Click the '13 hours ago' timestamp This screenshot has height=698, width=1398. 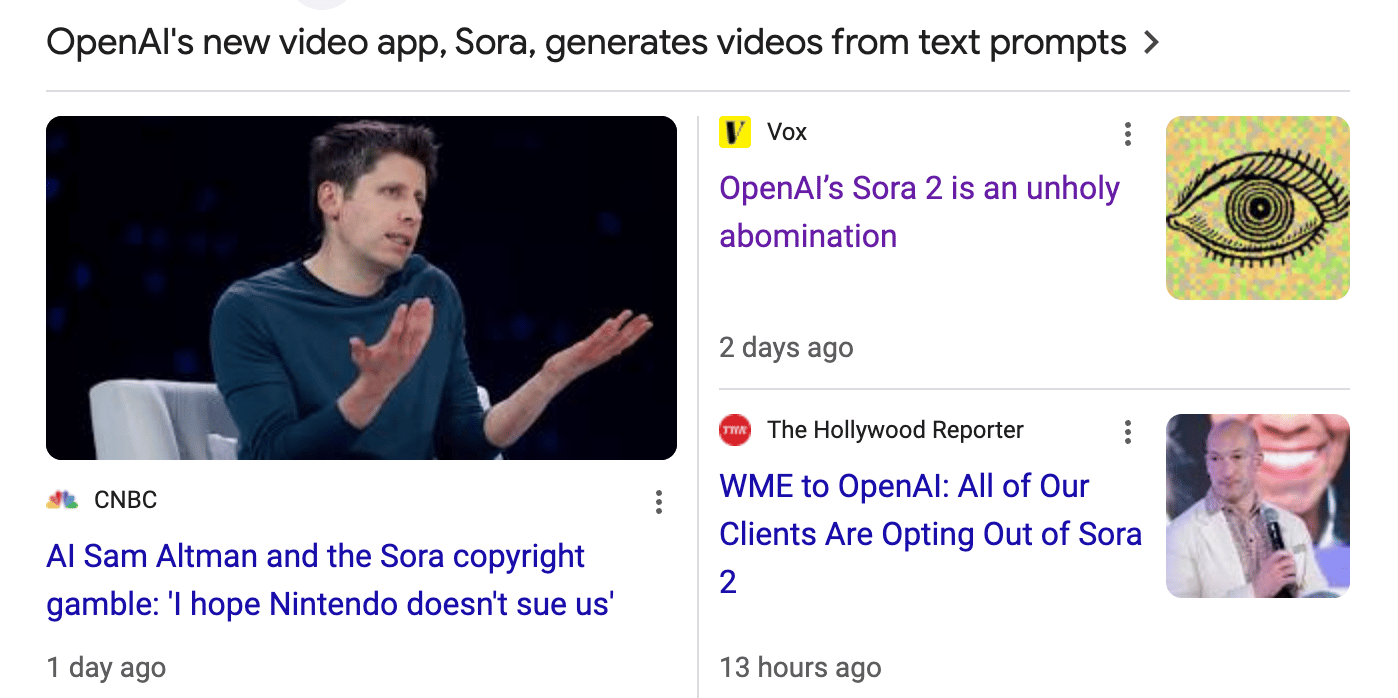coord(800,668)
